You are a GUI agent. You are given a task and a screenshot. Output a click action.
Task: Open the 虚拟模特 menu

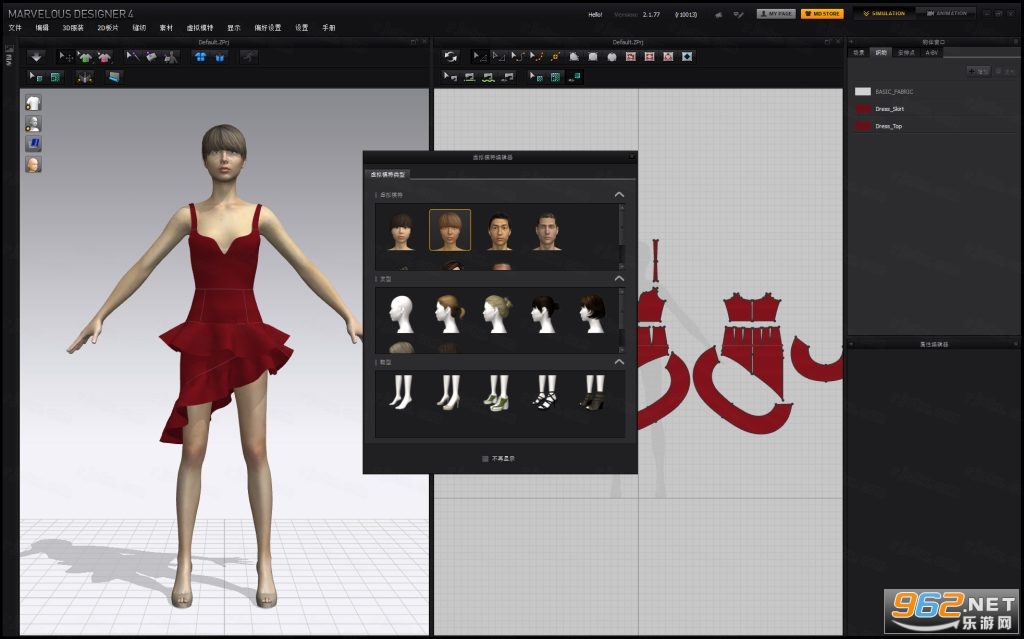coord(200,28)
